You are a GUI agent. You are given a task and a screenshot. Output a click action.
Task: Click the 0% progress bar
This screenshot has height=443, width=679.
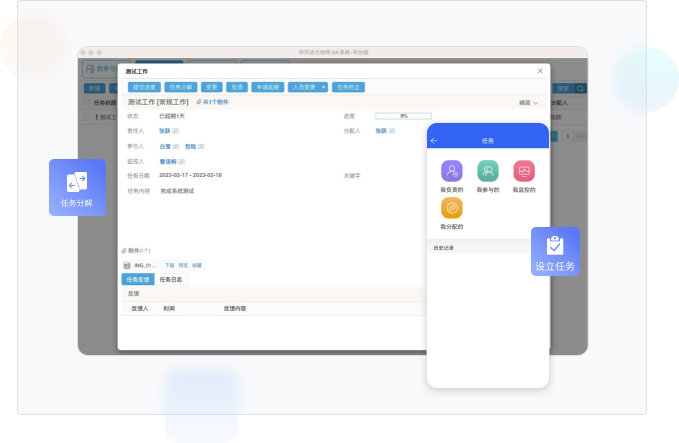point(403,116)
